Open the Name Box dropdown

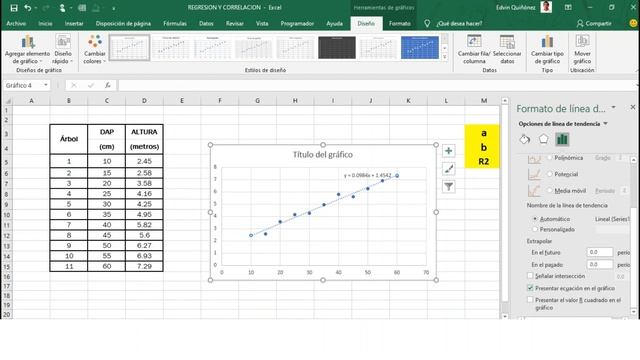point(46,85)
